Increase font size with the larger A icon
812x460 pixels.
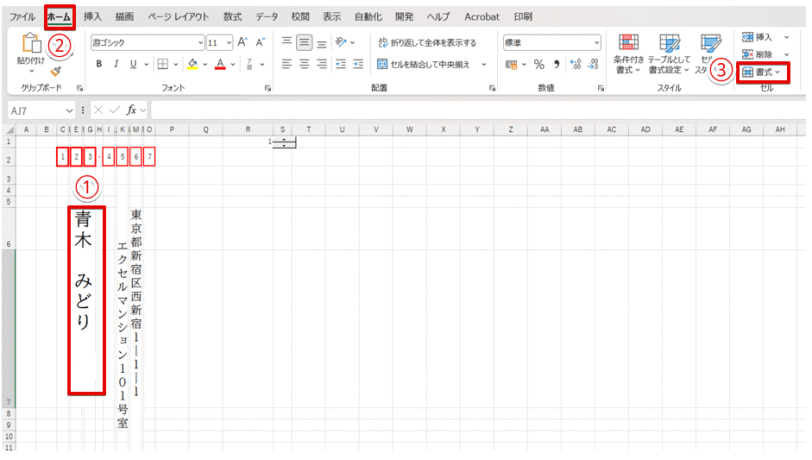[x=242, y=42]
